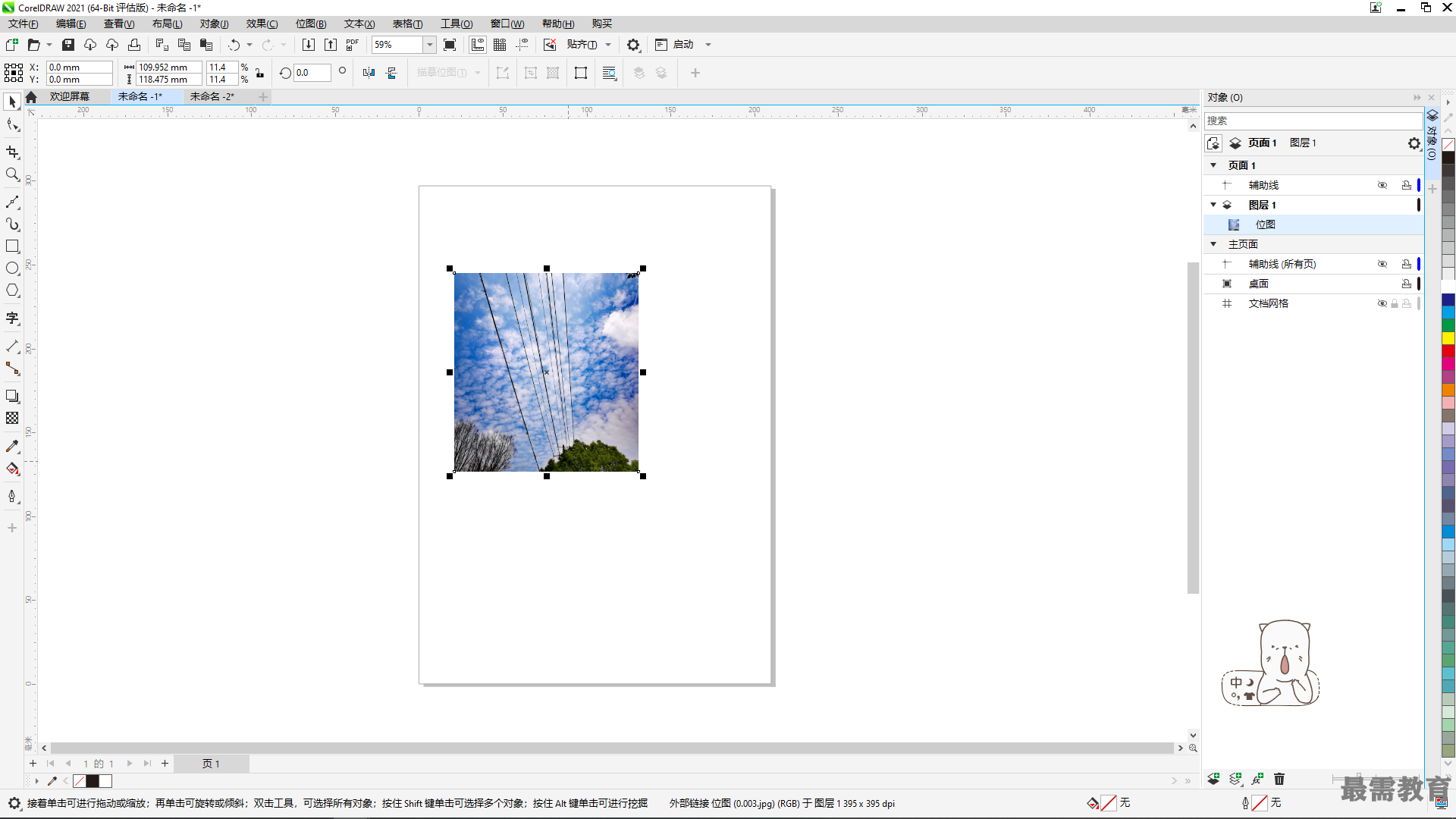Click the Undo arrow icon
The width and height of the screenshot is (1456, 819).
coord(234,45)
